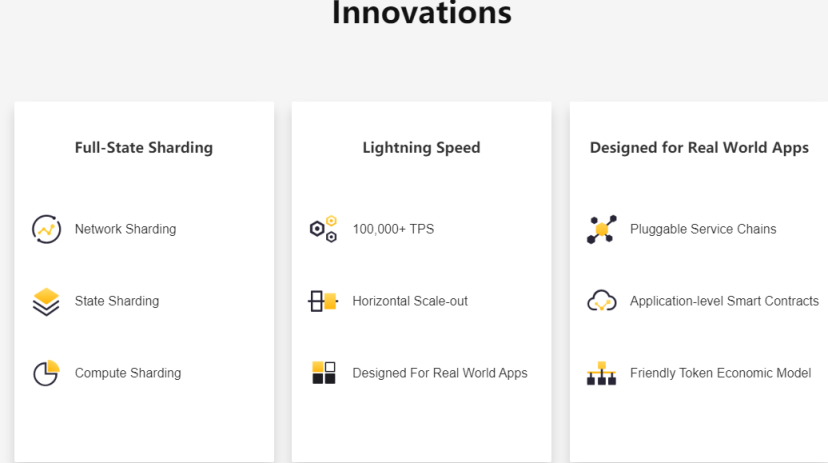Select the Friendly Token Economic Model text
828x463 pixels.
(x=721, y=373)
